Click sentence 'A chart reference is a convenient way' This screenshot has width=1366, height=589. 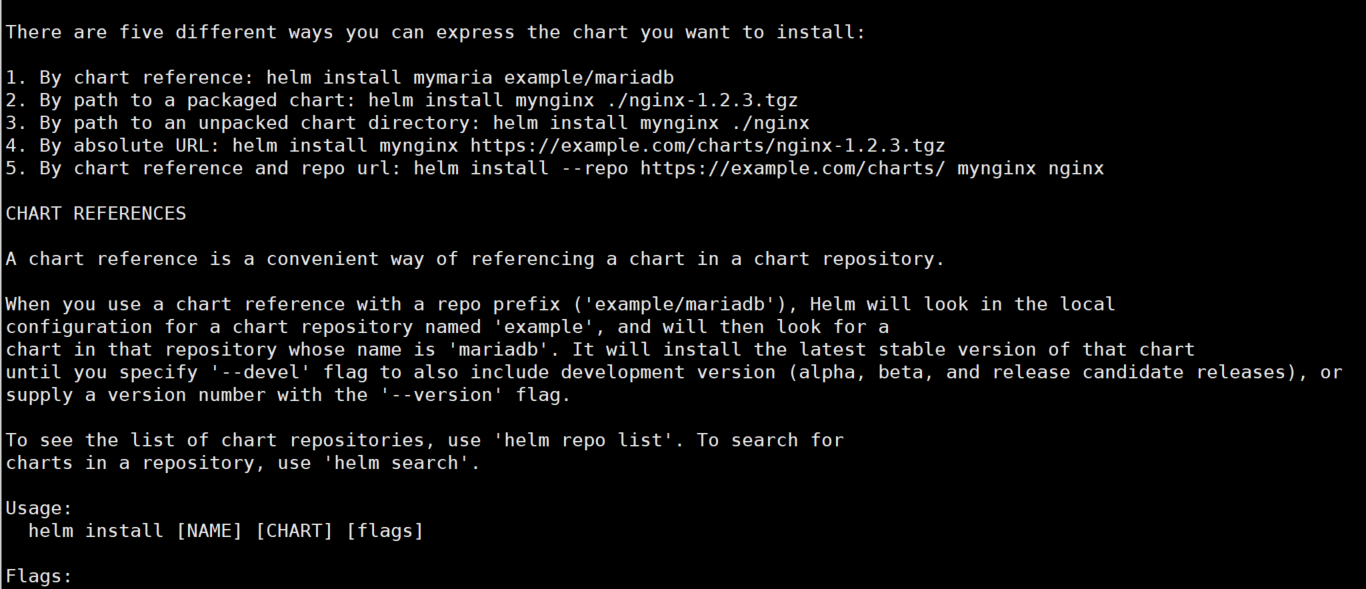(x=475, y=259)
